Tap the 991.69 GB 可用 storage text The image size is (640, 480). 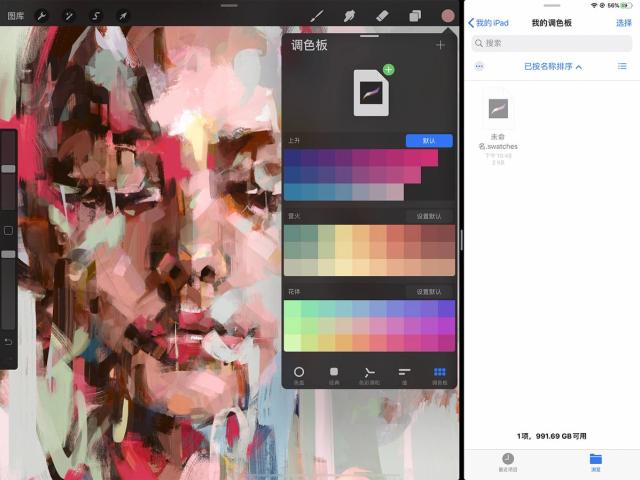click(561, 436)
